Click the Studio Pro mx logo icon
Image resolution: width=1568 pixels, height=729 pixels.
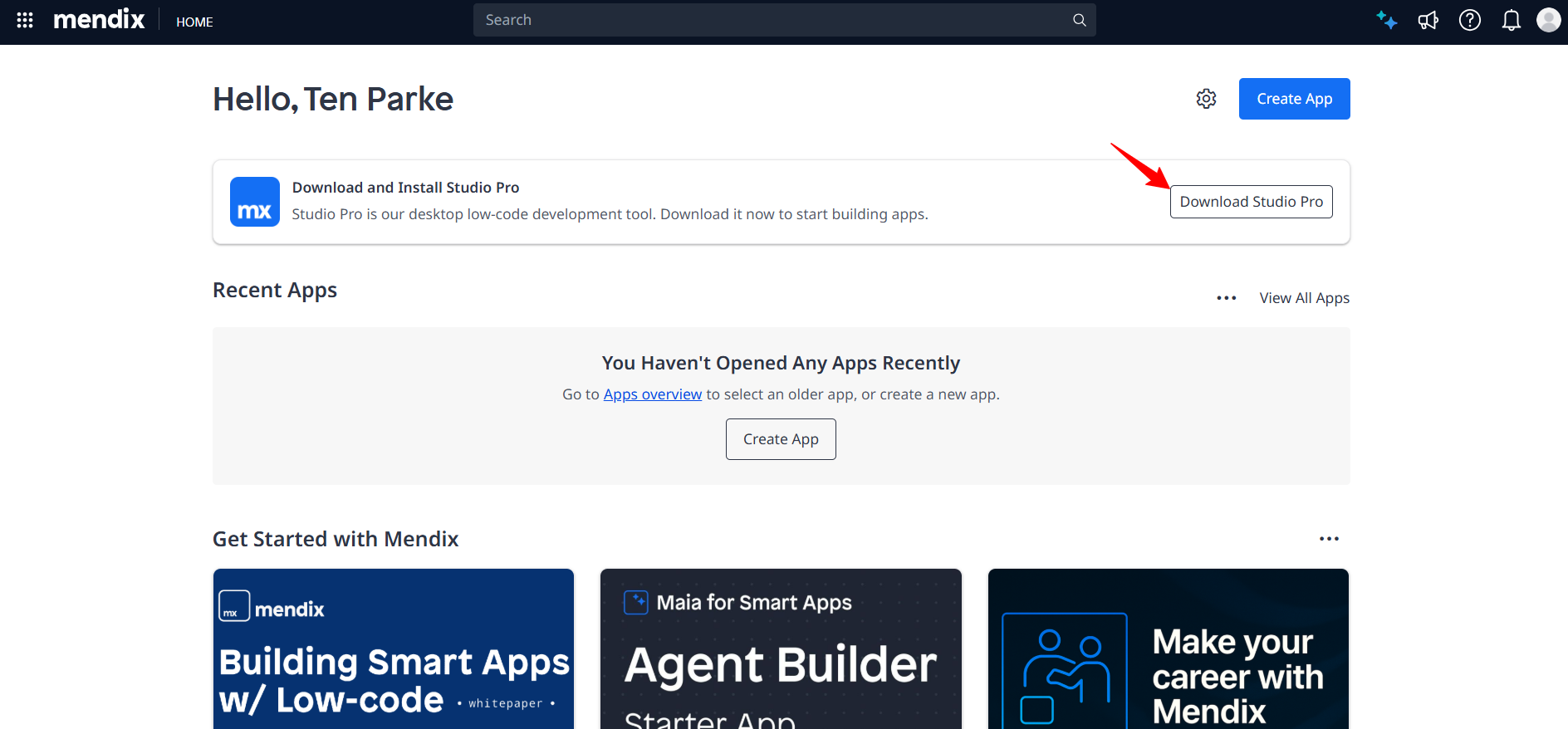pyautogui.click(x=254, y=202)
